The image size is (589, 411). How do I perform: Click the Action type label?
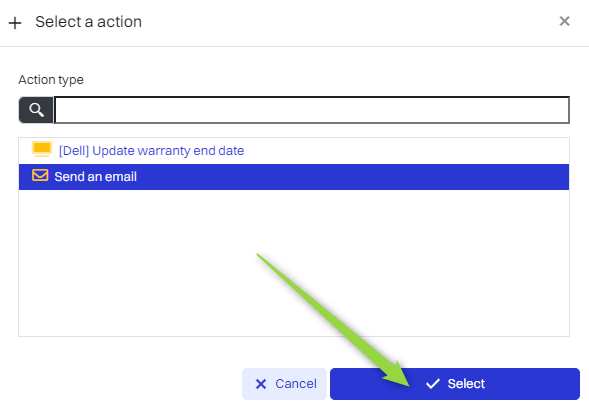pos(51,80)
